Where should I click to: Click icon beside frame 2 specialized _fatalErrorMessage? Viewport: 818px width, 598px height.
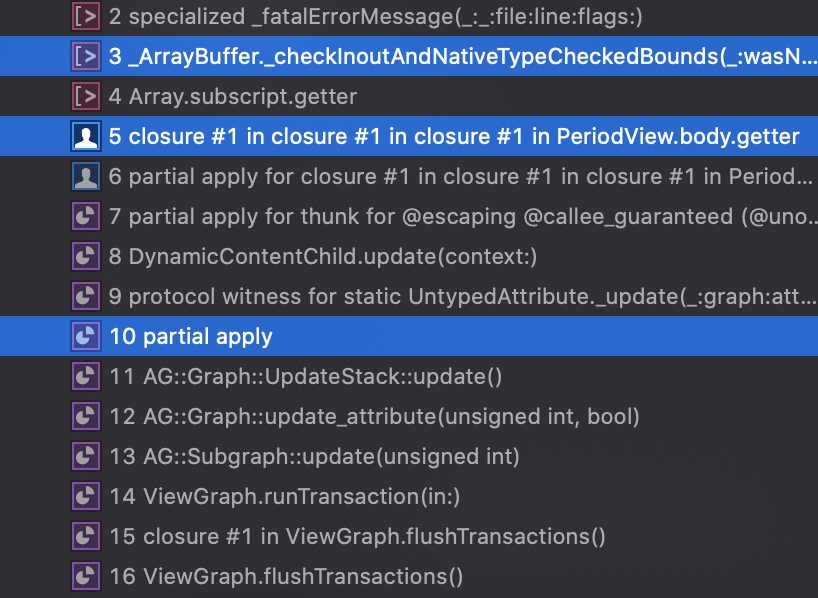(x=87, y=16)
